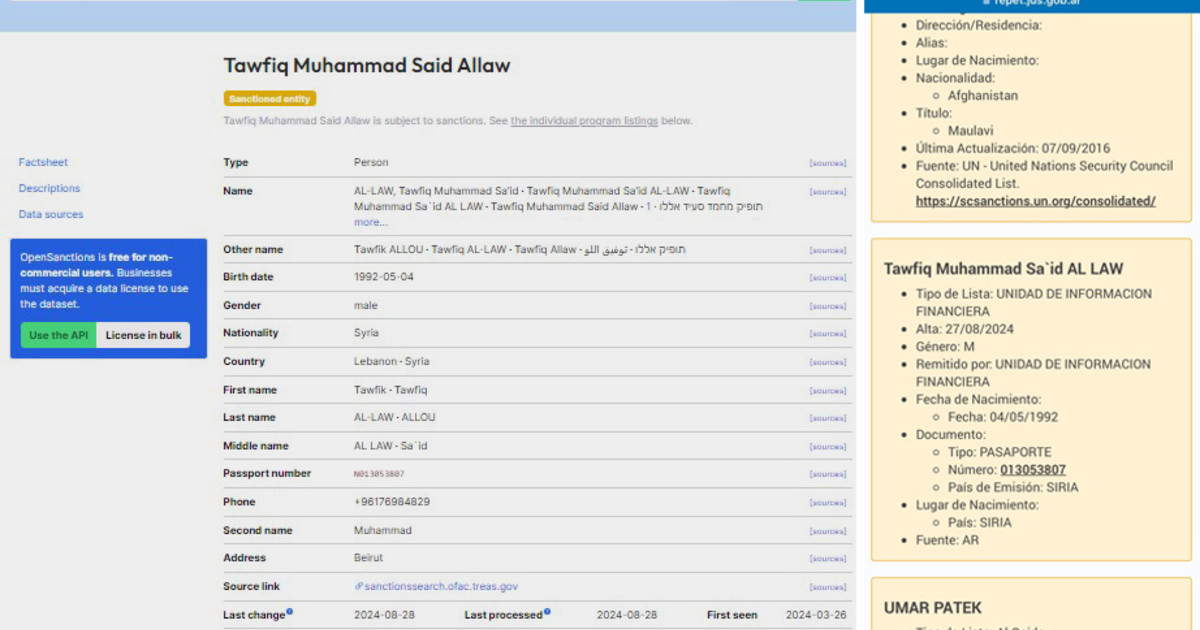Image resolution: width=1200 pixels, height=630 pixels.
Task: View sources for the Phone row
Action: click(827, 503)
